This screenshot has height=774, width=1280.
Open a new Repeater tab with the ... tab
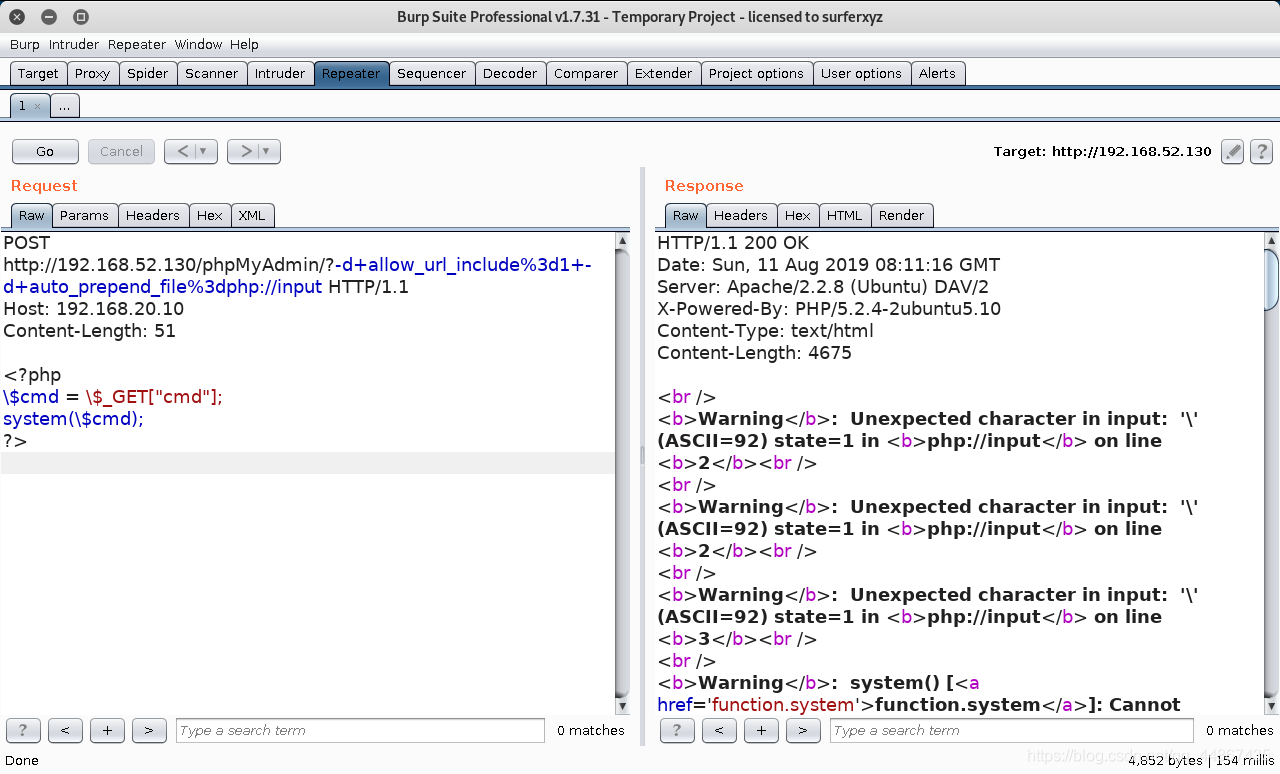coord(64,106)
